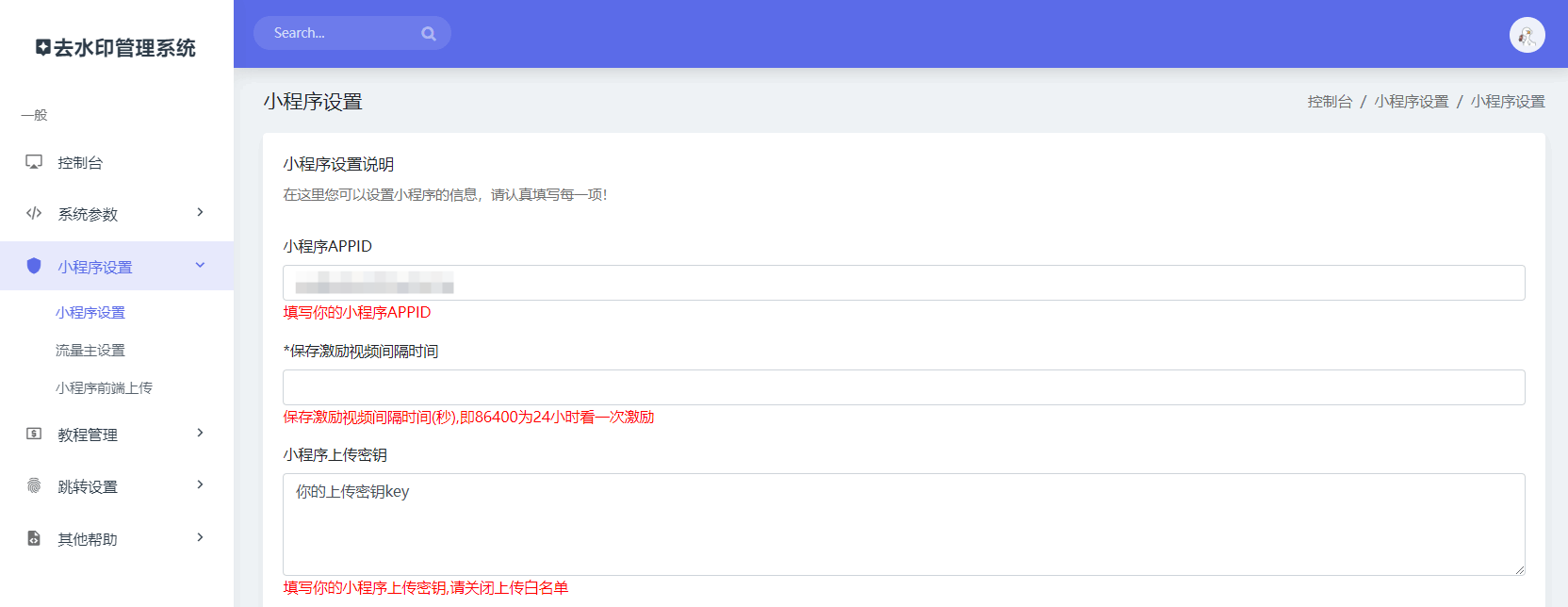Go to 流量主设置 submenu item

click(x=90, y=350)
